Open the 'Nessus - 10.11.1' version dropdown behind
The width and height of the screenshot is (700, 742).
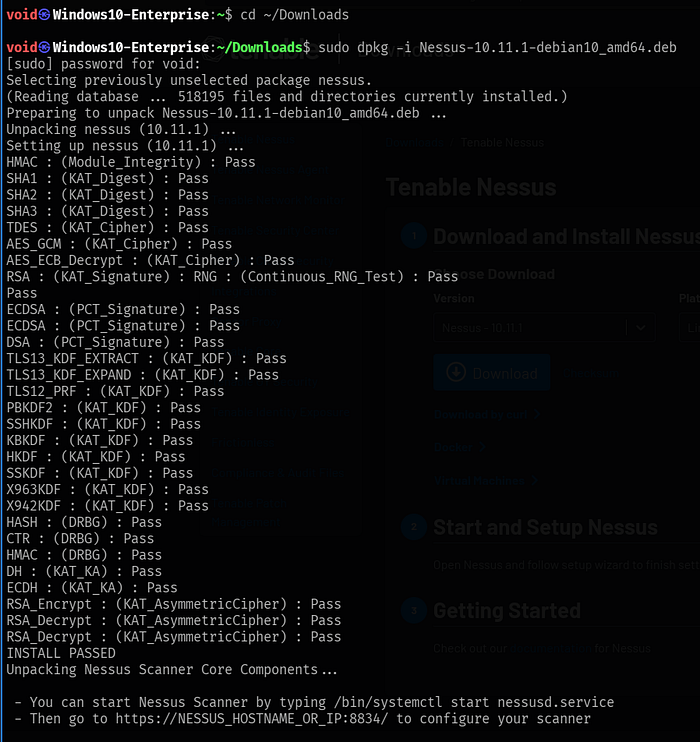[544, 327]
